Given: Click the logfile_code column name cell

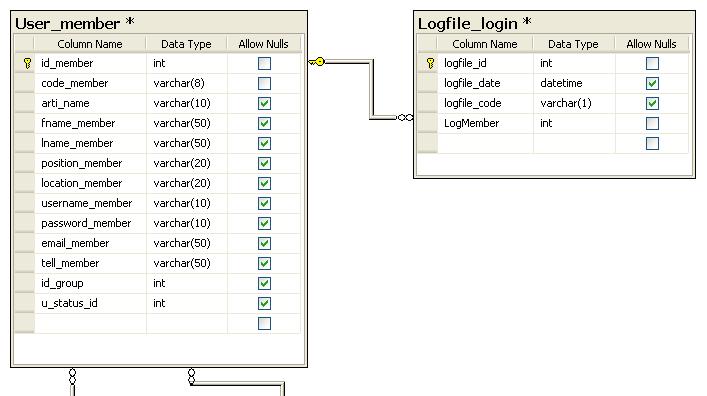Looking at the screenshot, I should point(485,103).
